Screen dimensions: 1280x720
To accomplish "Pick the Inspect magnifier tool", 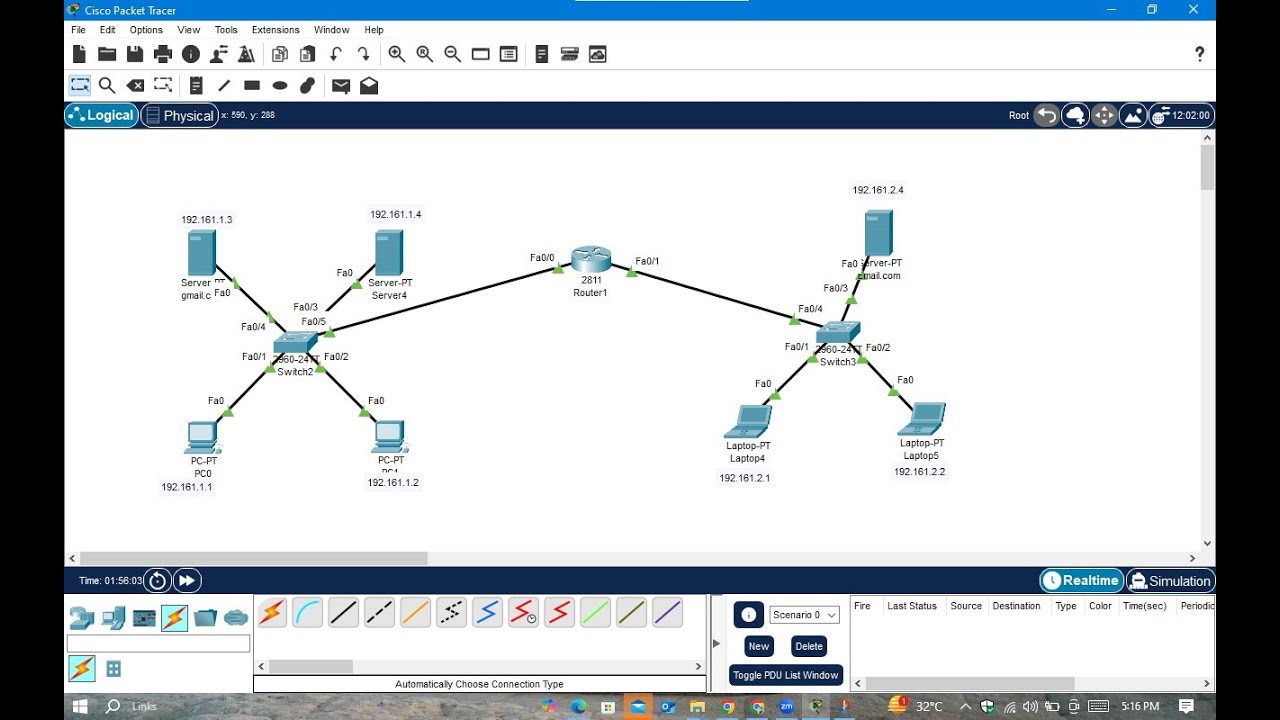I will [x=107, y=86].
